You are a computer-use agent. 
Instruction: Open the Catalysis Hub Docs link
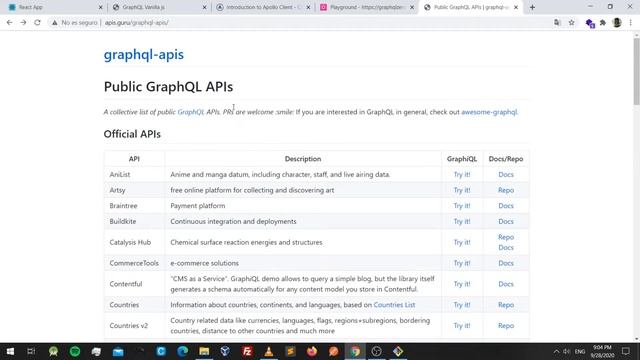tap(506, 247)
